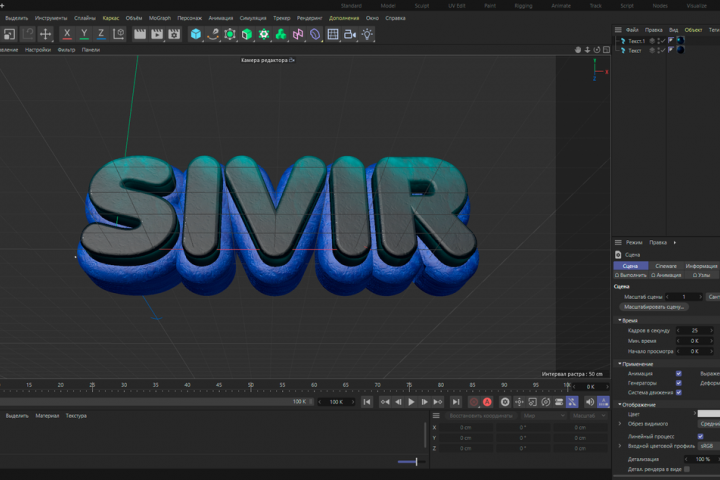The width and height of the screenshot is (720, 480).
Task: Select the Текст.1 object in manager
Action: pos(636,41)
